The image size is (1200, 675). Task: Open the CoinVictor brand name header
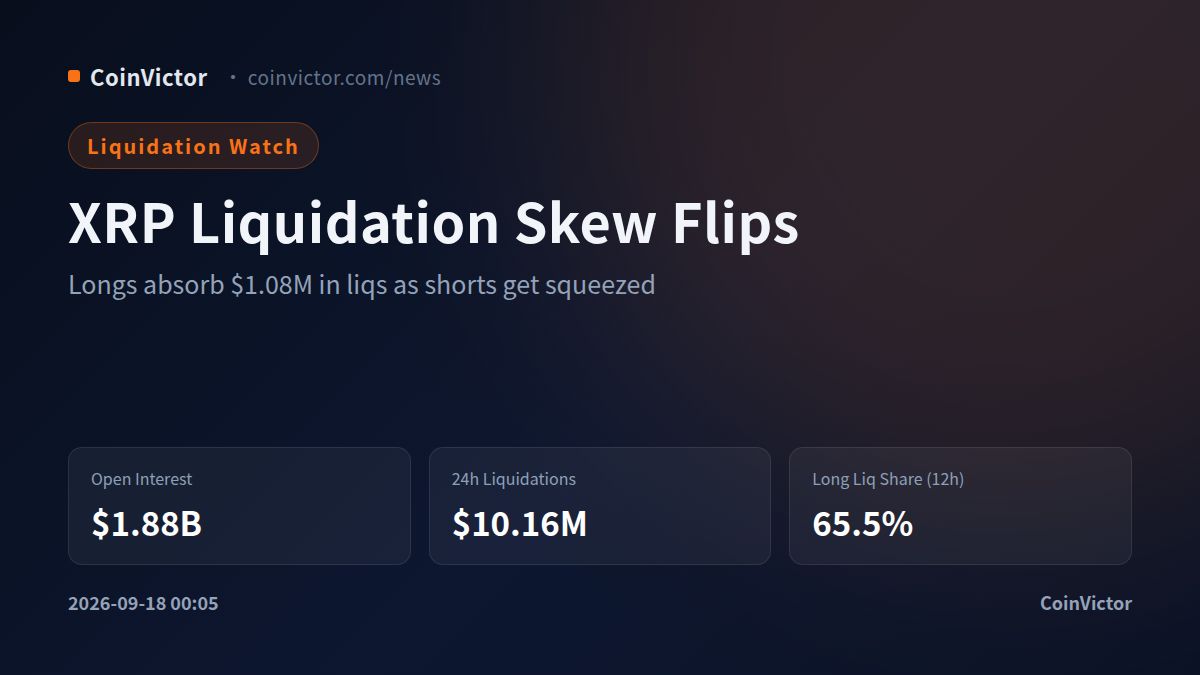click(x=148, y=77)
